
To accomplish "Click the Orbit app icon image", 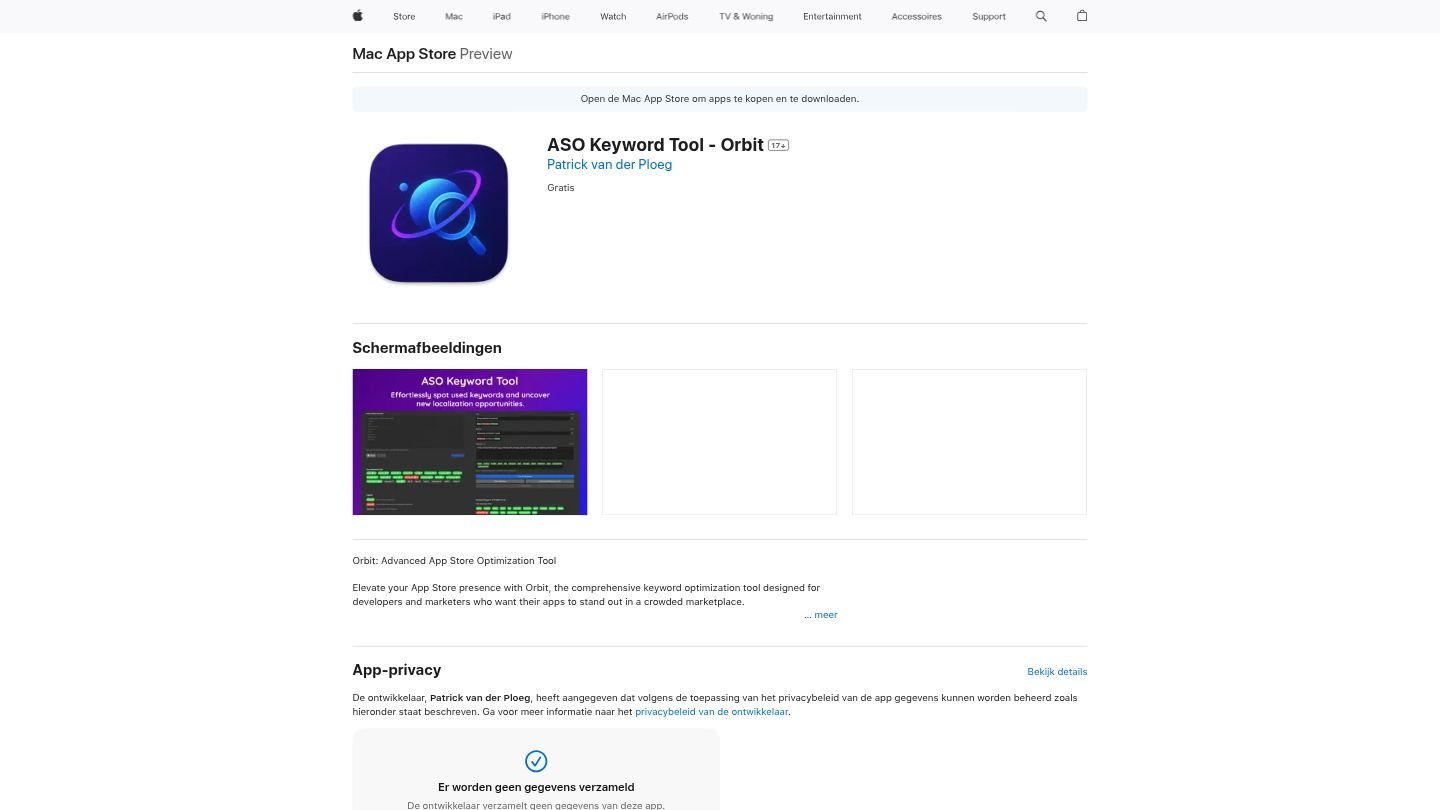I will (439, 213).
